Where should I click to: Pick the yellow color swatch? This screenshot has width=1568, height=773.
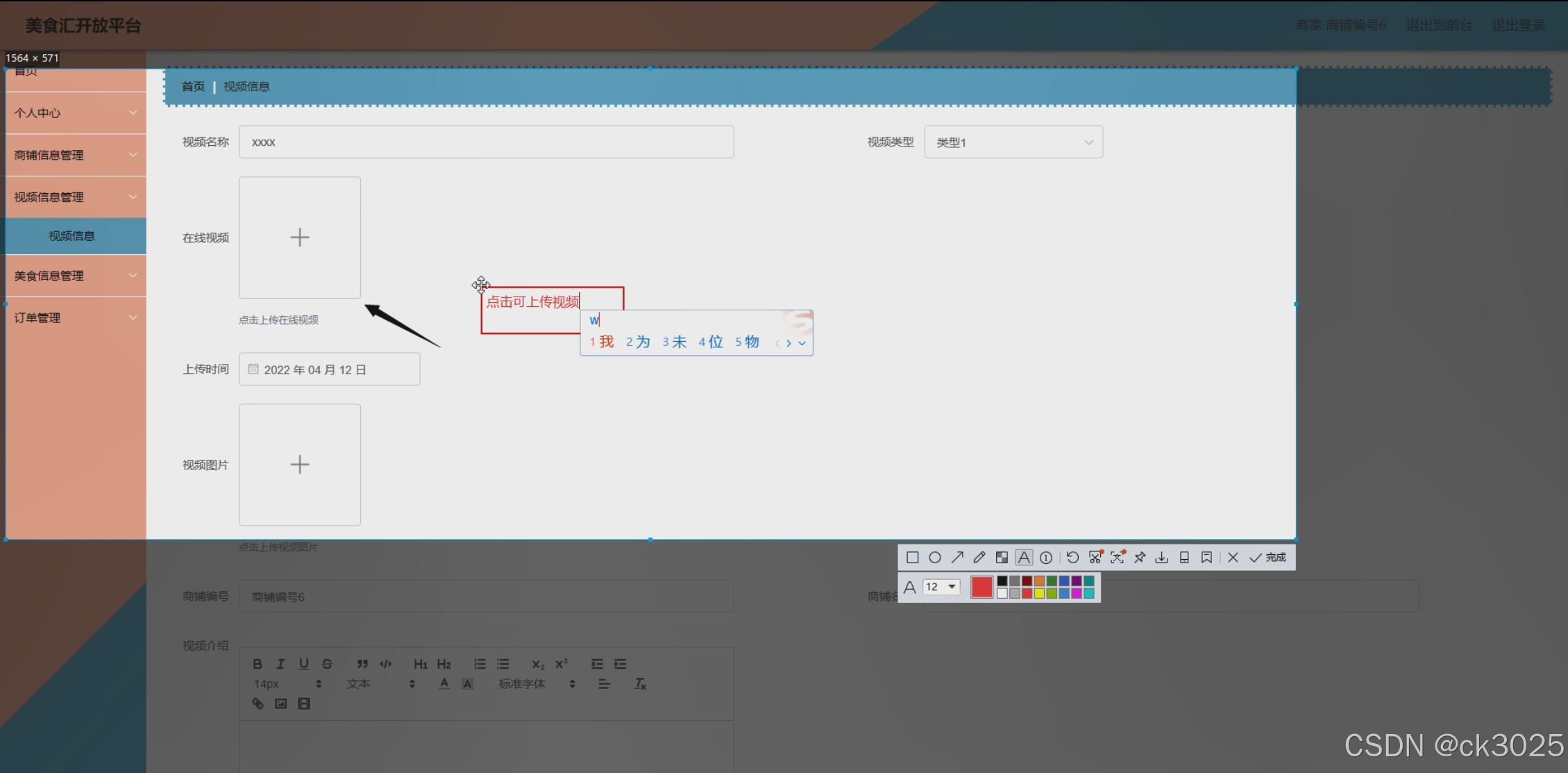click(x=1039, y=593)
